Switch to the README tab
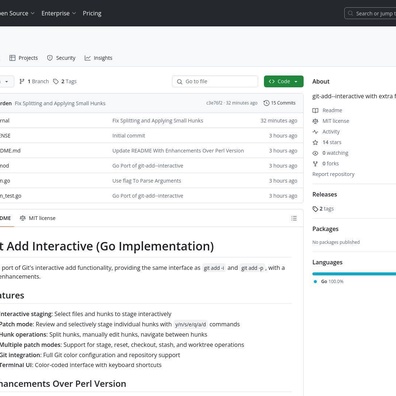Screen dimensions: 396x396 point(6,218)
